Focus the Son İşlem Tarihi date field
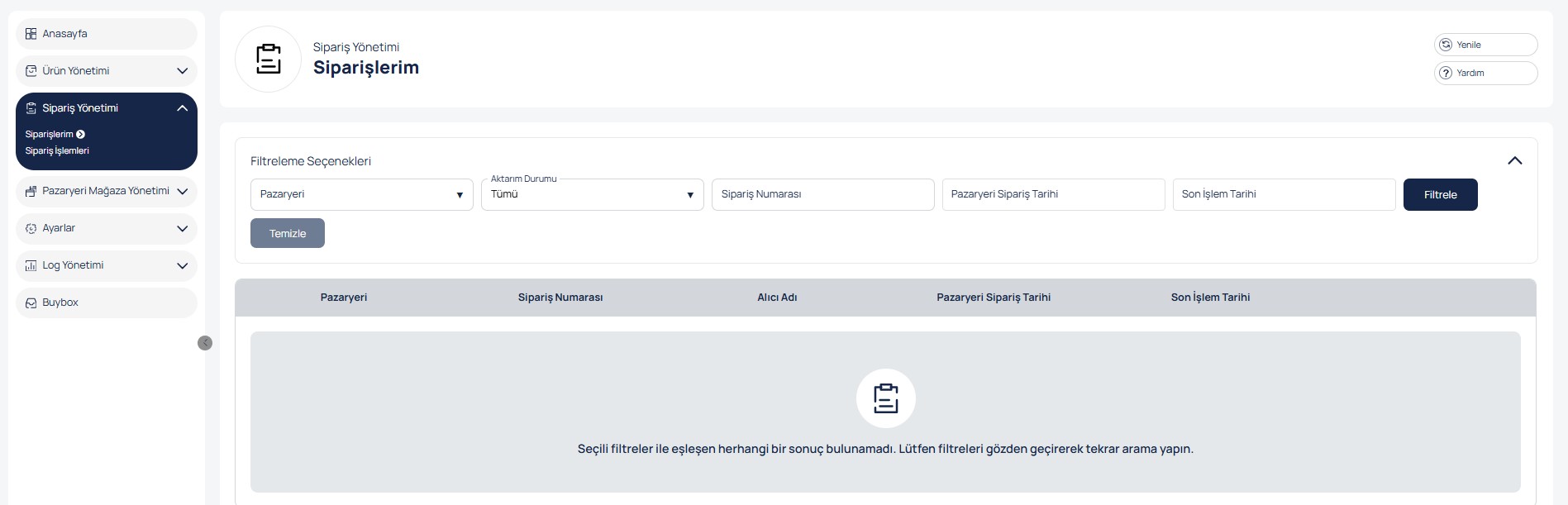Screen dimensions: 1568x505 [1284, 194]
